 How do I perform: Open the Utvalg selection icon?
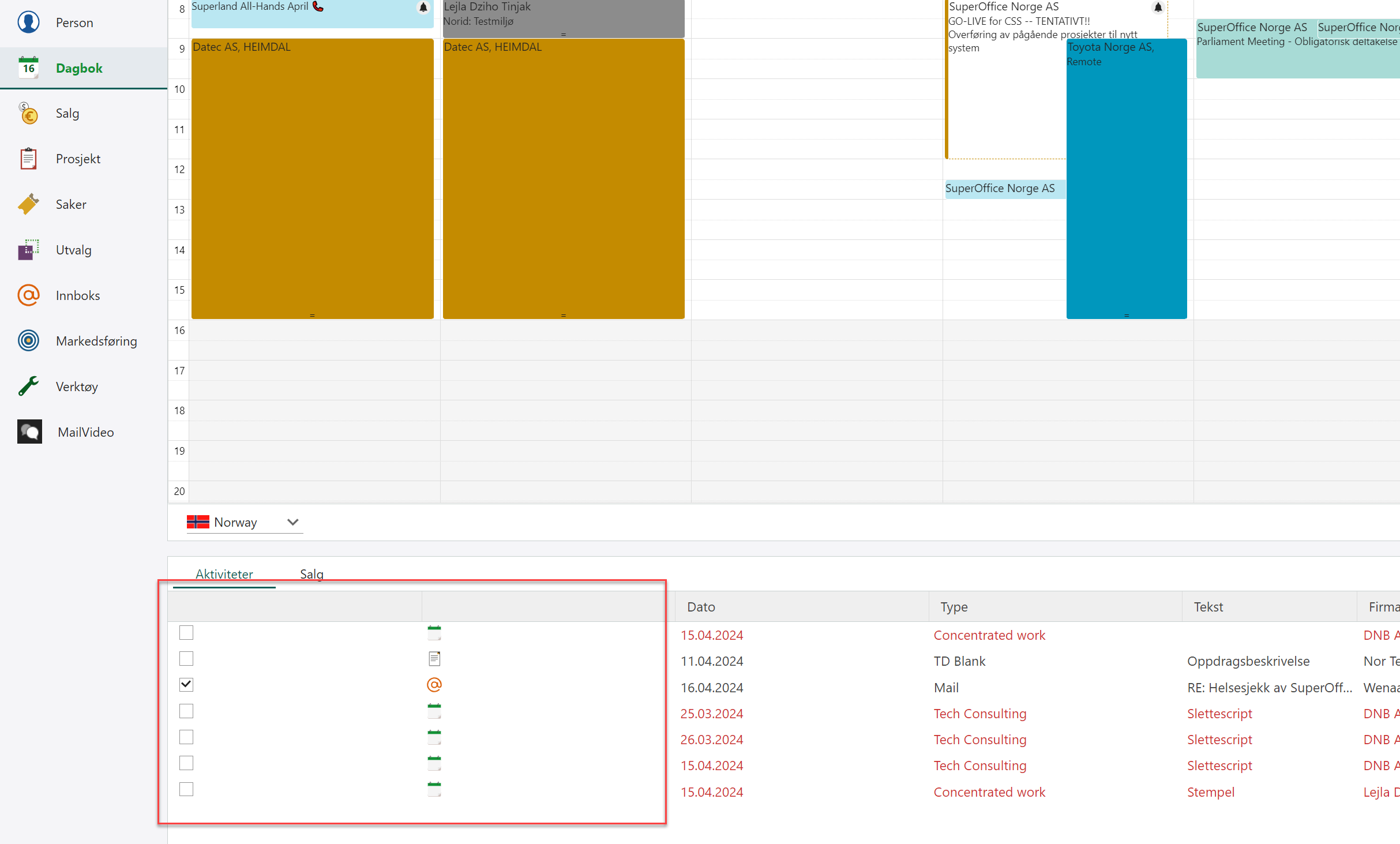click(28, 250)
